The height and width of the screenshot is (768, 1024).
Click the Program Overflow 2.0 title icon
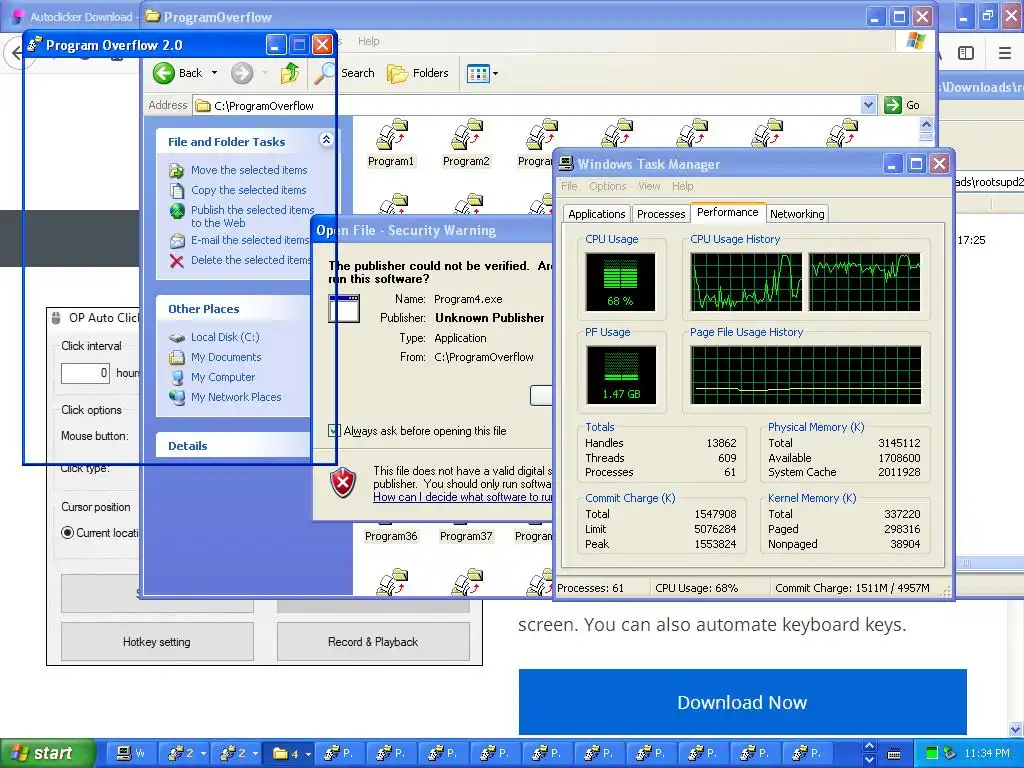[x=35, y=45]
